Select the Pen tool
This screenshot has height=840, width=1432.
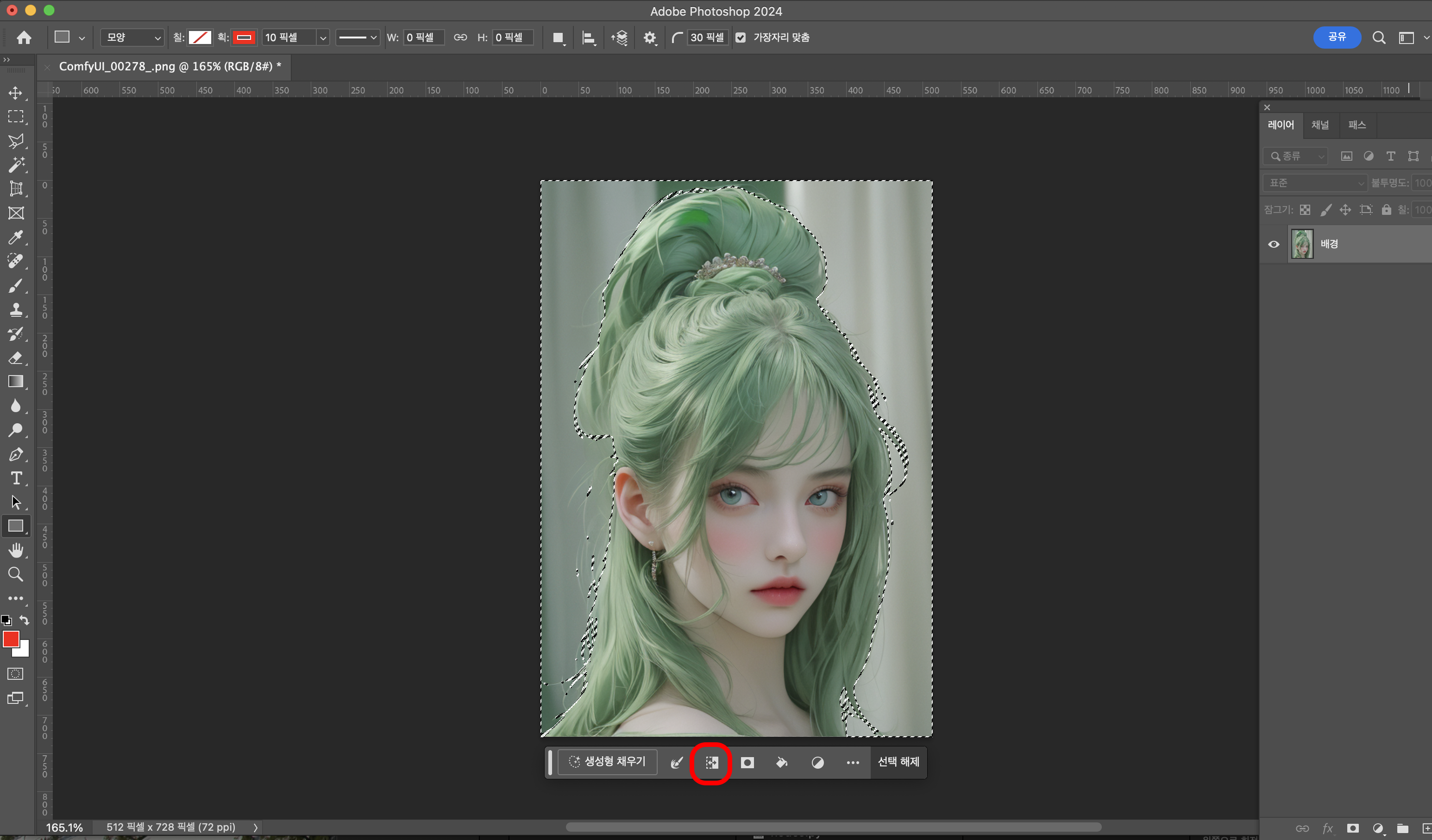pyautogui.click(x=16, y=454)
